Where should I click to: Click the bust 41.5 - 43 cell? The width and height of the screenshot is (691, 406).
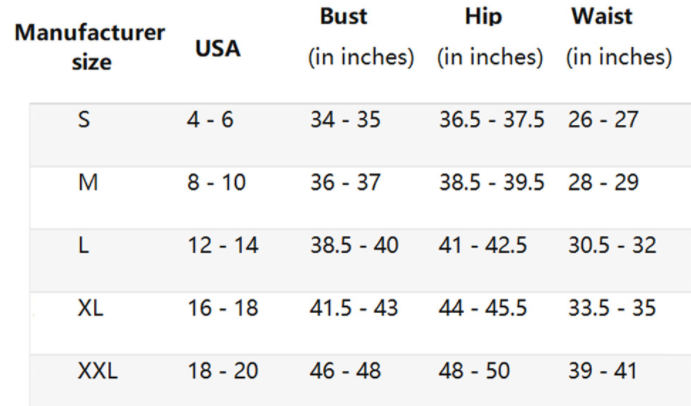click(x=354, y=309)
